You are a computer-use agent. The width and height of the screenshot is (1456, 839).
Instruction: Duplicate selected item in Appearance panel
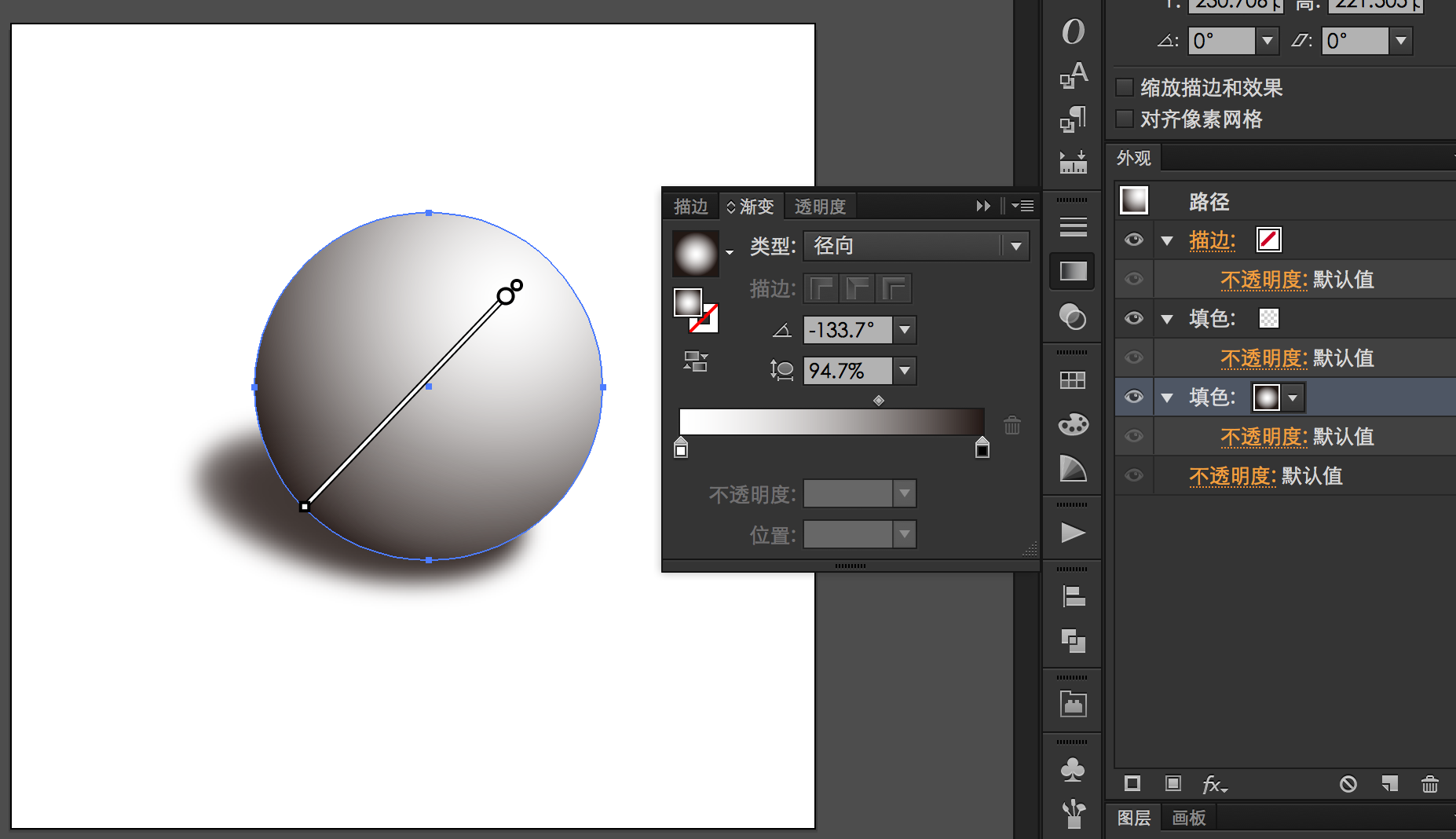click(1389, 783)
